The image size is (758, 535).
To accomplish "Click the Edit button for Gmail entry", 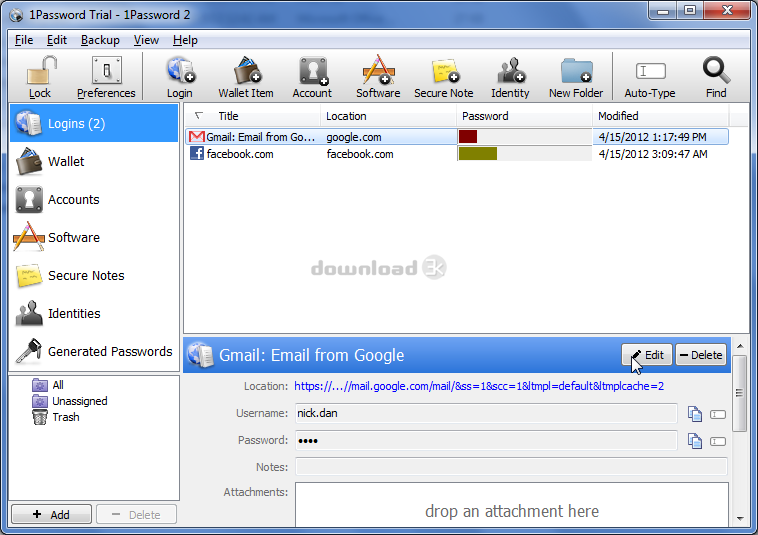I will point(646,355).
